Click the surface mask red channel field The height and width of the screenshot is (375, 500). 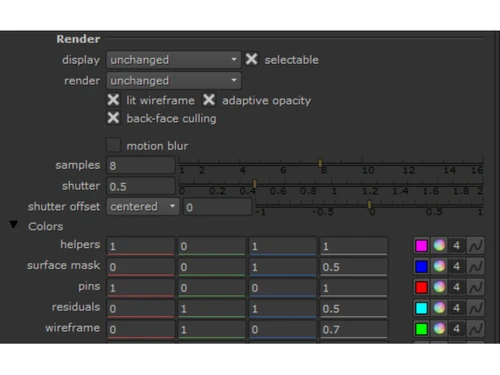coord(141,267)
